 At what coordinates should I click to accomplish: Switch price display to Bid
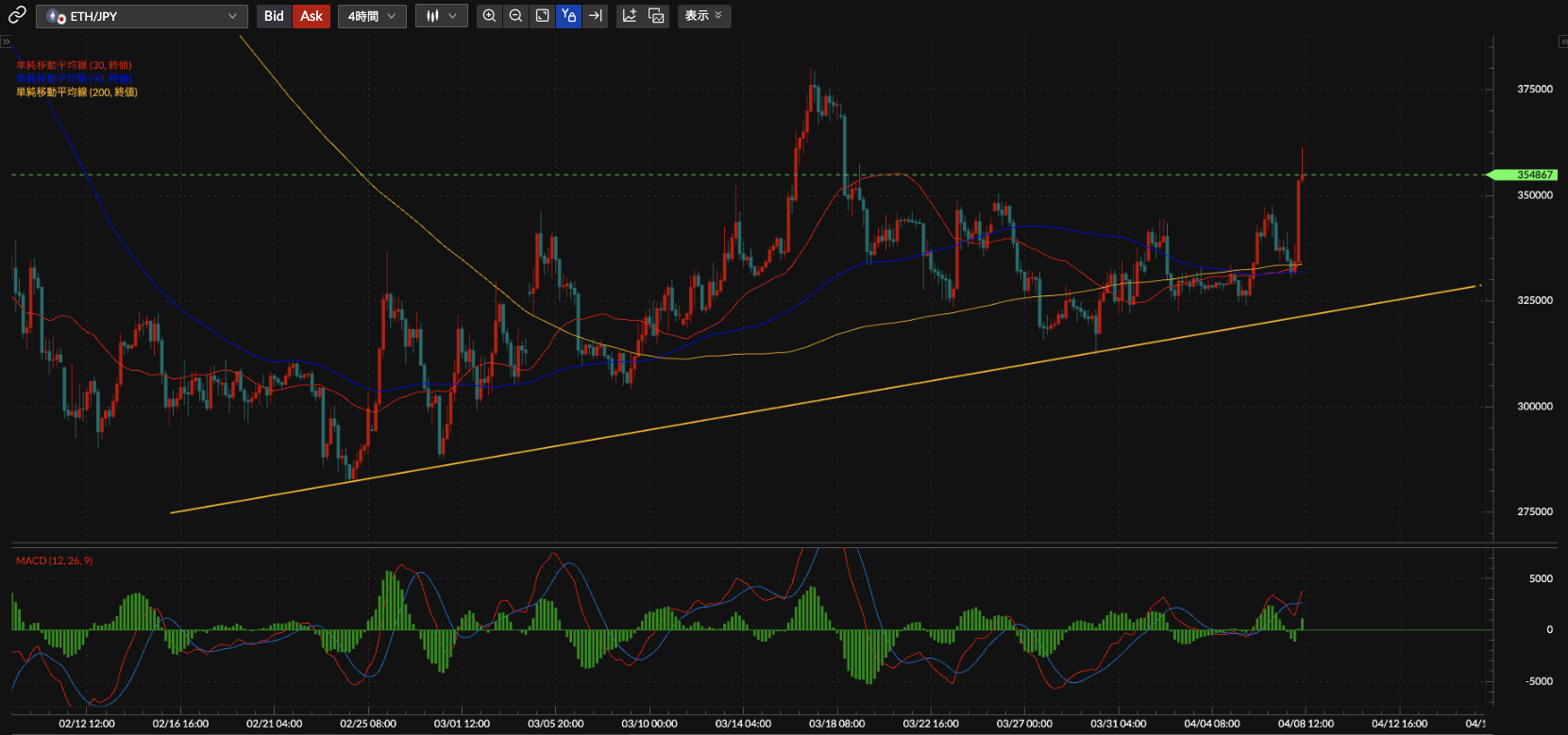click(x=274, y=16)
